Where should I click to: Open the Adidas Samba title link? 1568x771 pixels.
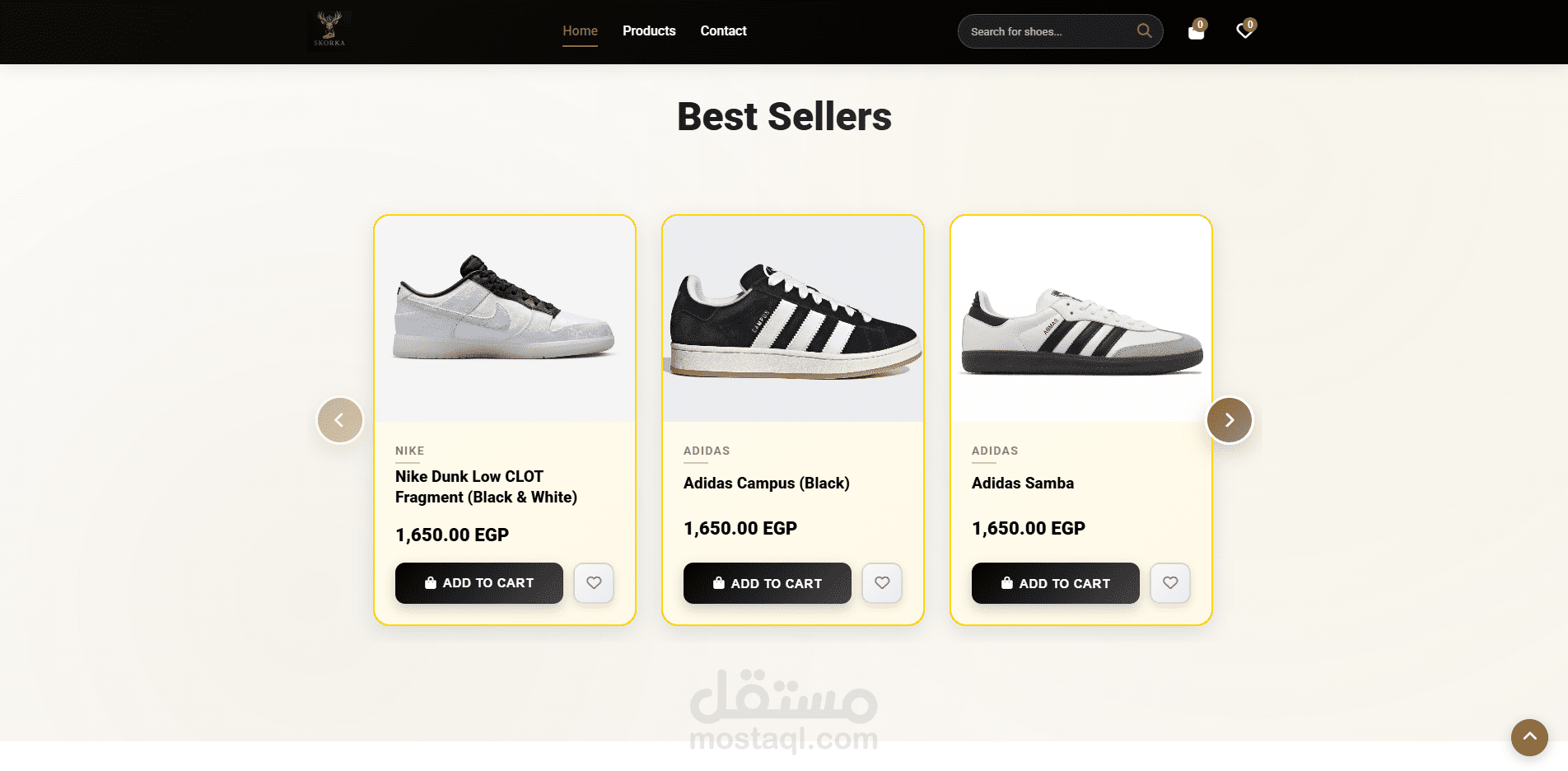(x=1023, y=484)
